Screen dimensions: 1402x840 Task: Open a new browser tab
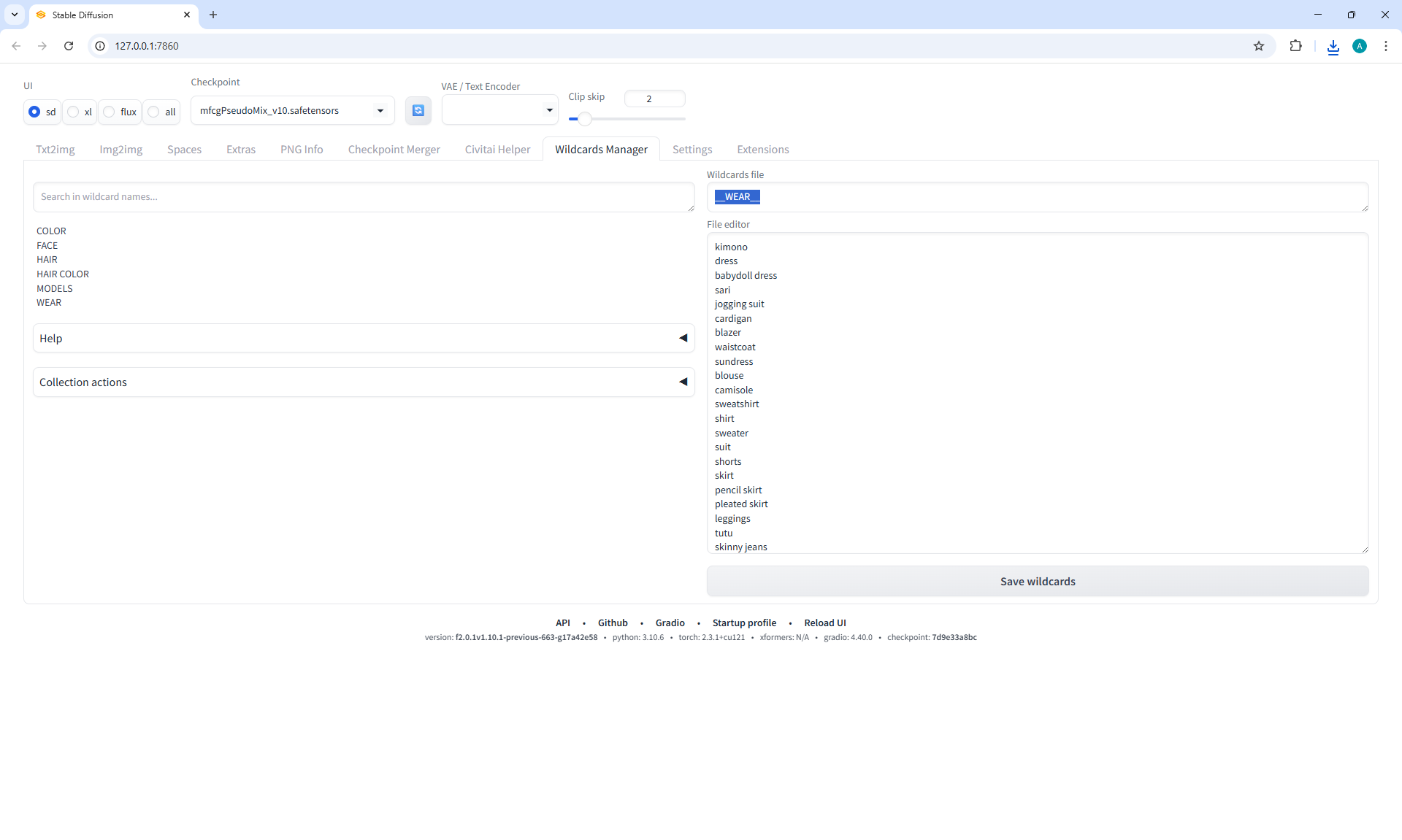[x=213, y=15]
